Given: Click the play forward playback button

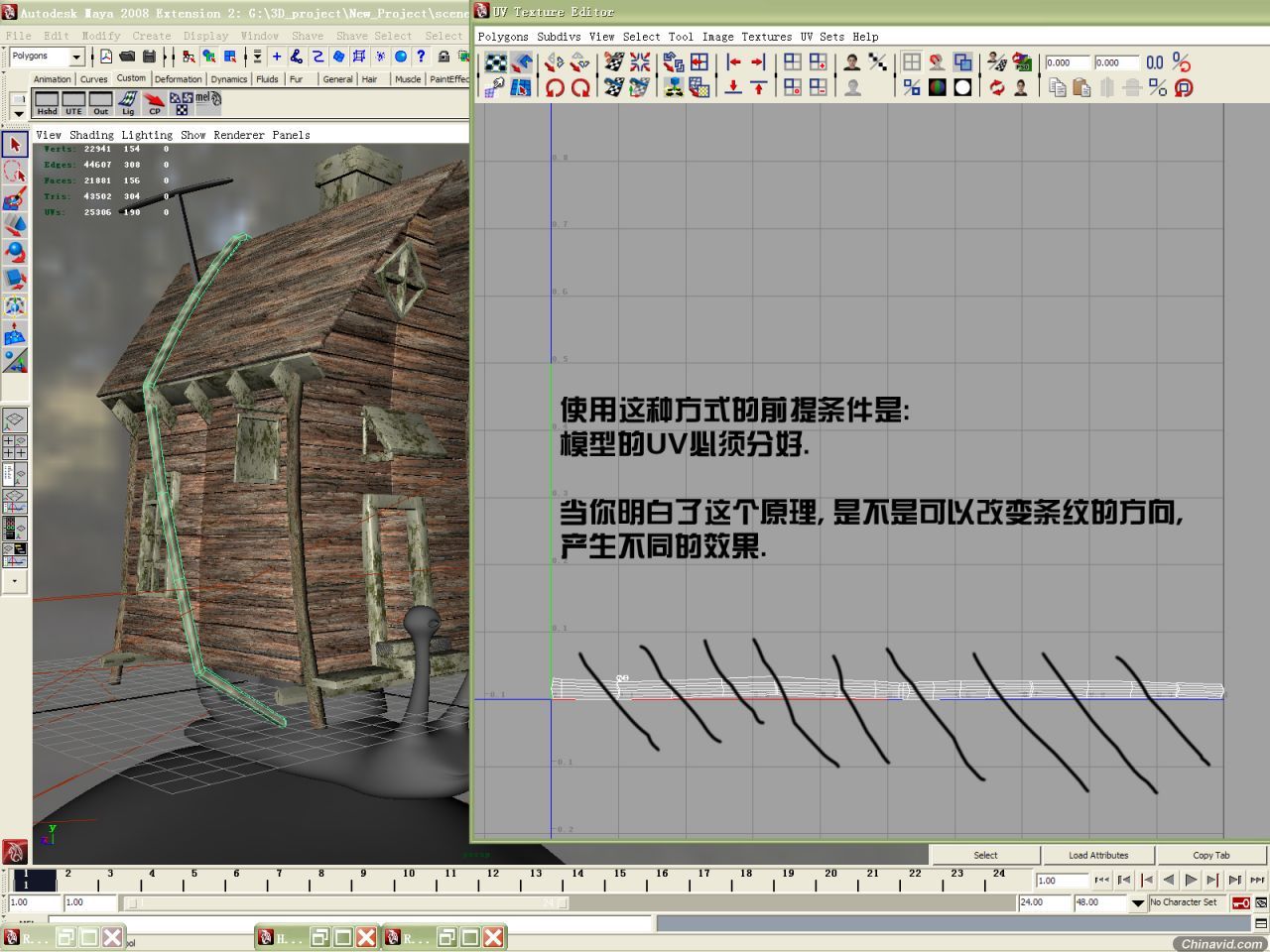Looking at the screenshot, I should (x=1191, y=880).
